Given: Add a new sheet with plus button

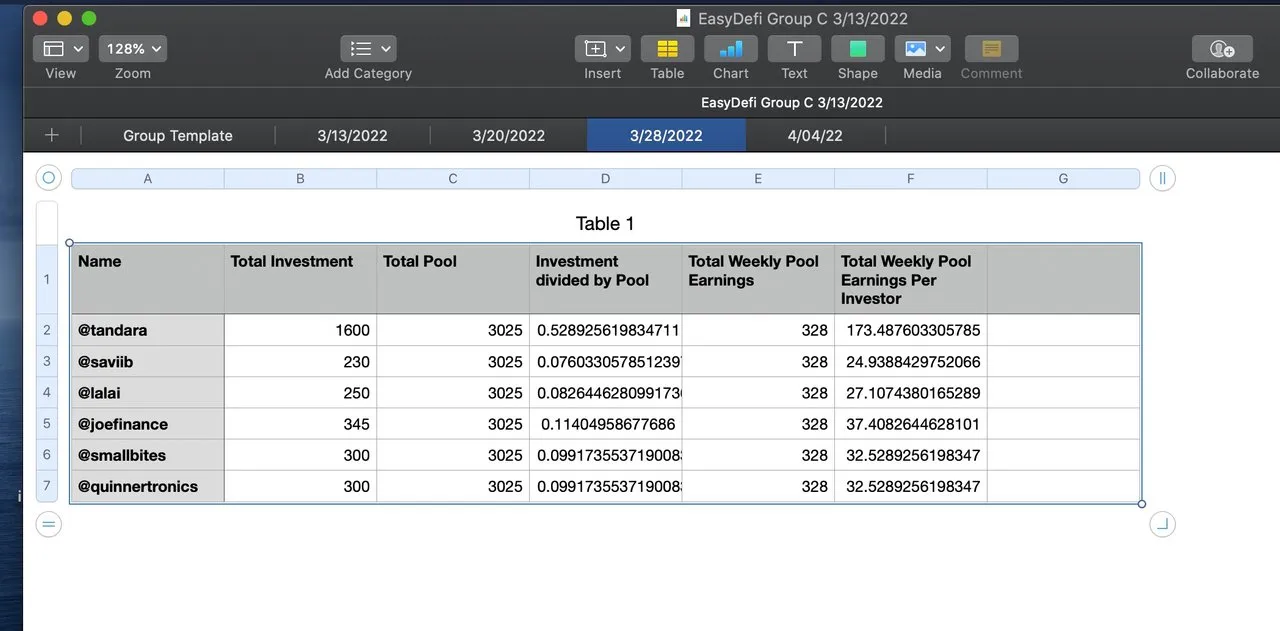Looking at the screenshot, I should [x=52, y=135].
